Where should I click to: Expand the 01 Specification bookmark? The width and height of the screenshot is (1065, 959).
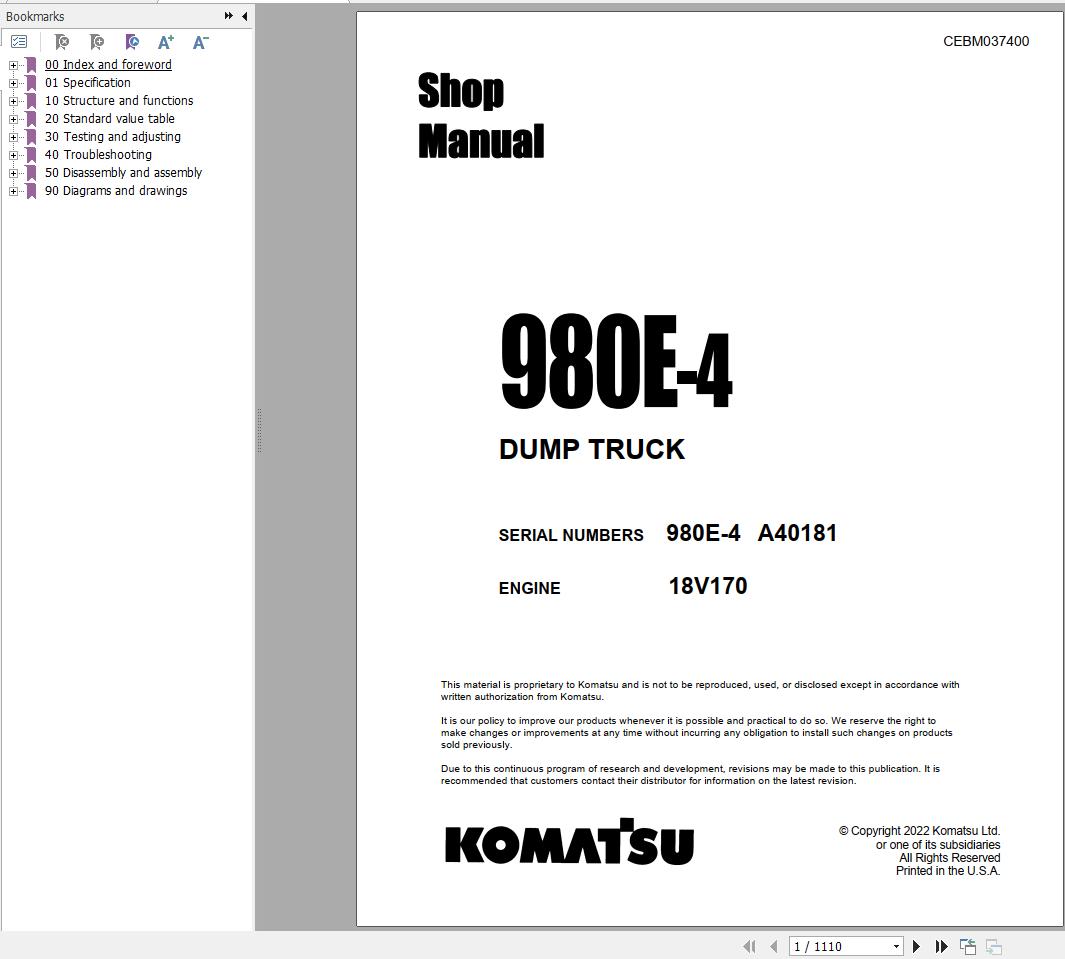[13, 83]
